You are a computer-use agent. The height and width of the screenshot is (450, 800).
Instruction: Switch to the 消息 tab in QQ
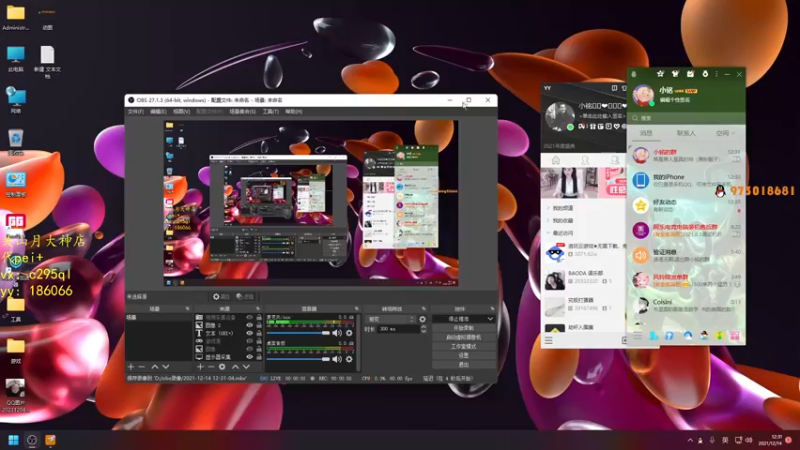pyautogui.click(x=646, y=133)
